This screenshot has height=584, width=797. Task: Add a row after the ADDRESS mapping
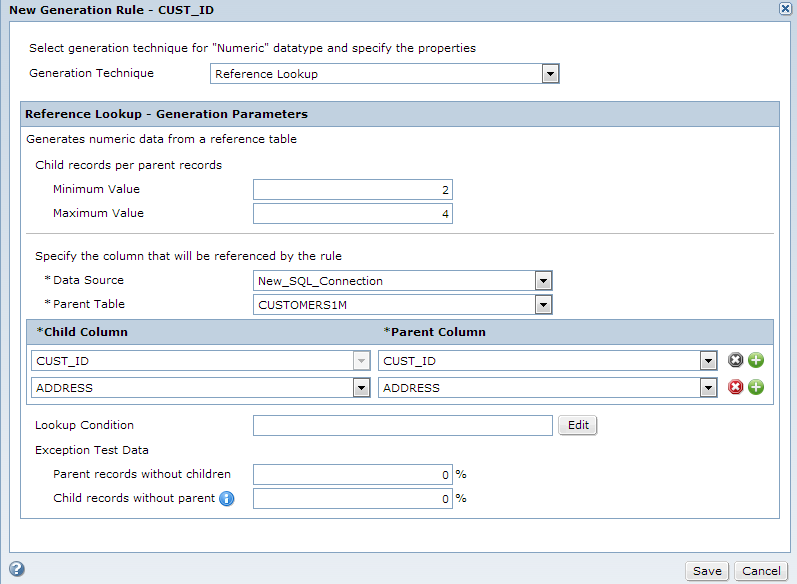tap(756, 387)
